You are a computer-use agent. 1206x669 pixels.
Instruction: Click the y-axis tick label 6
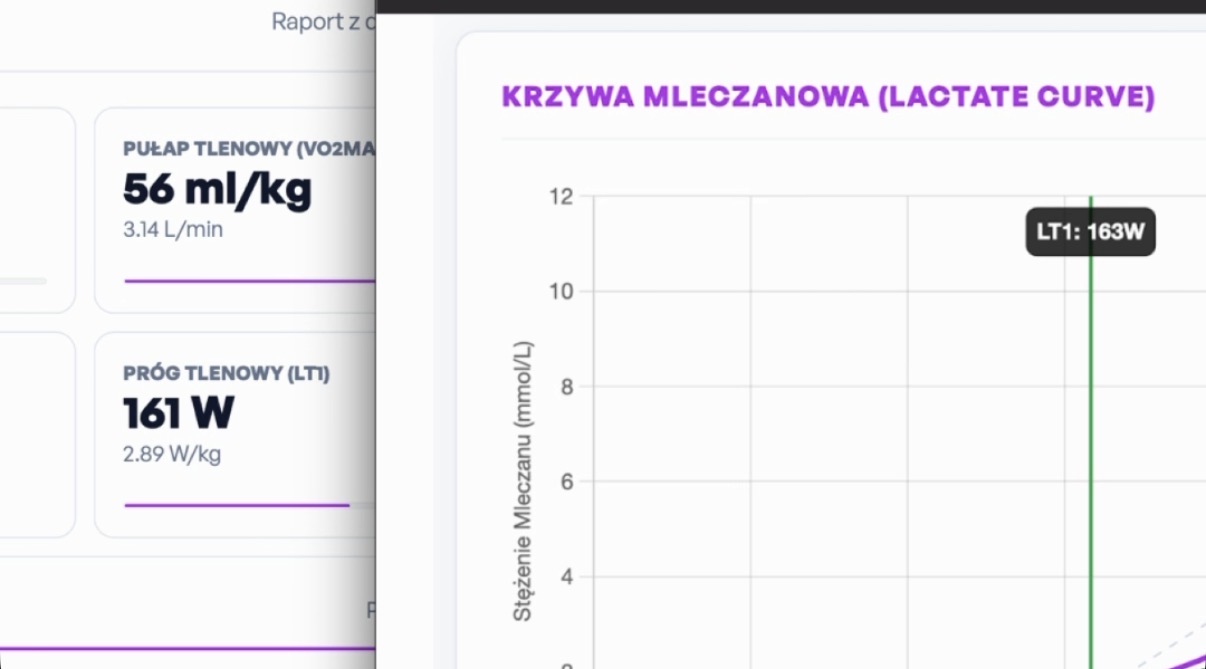566,482
